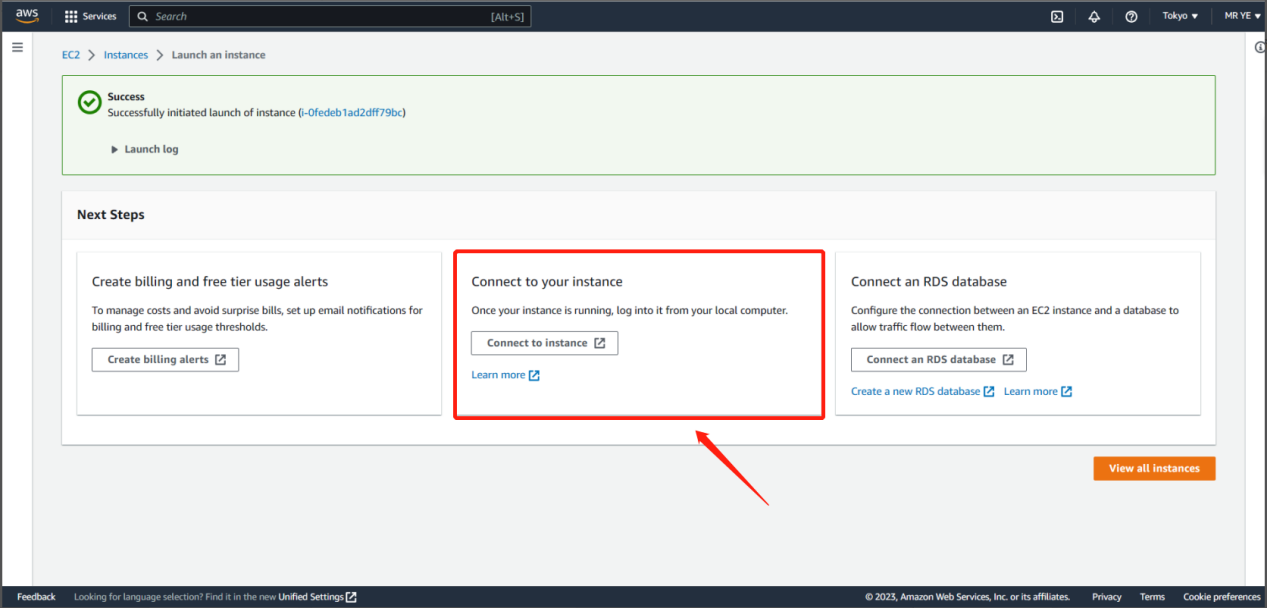The height and width of the screenshot is (608, 1267).
Task: Open the Tokyo region dropdown
Action: coord(1180,17)
